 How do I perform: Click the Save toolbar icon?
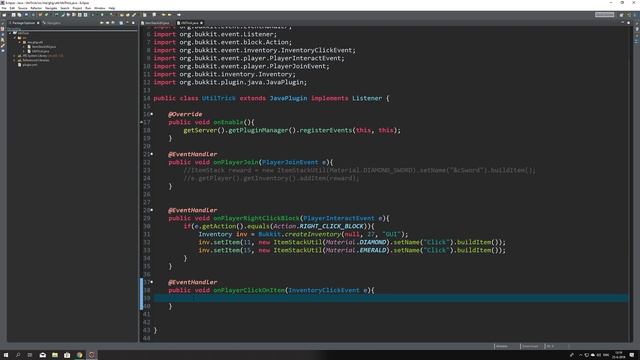13,15
